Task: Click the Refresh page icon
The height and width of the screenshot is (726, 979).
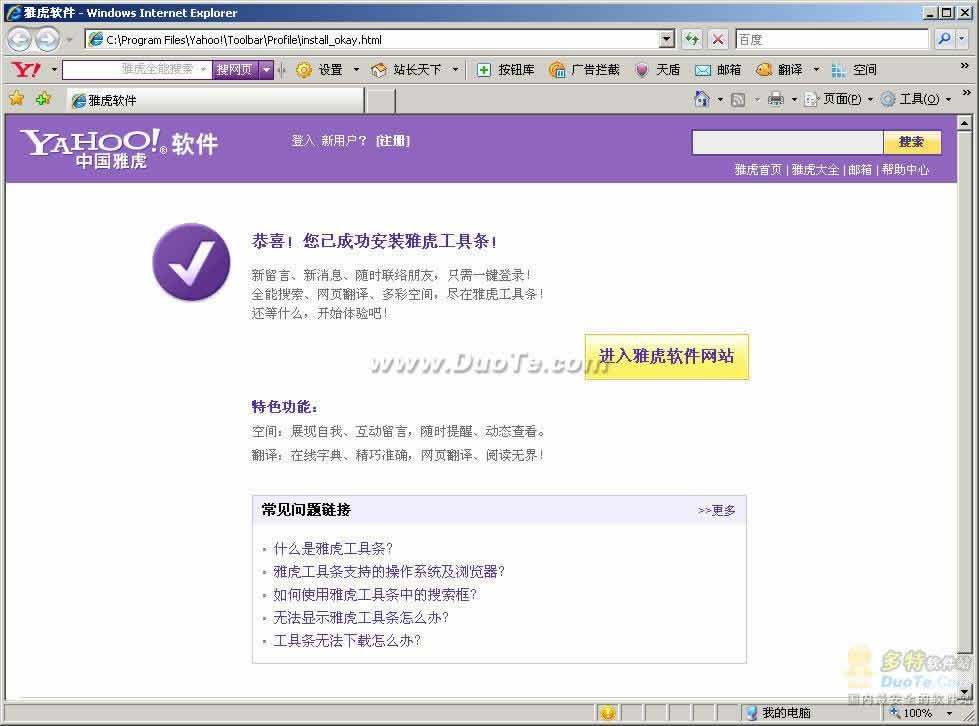Action: click(x=691, y=39)
